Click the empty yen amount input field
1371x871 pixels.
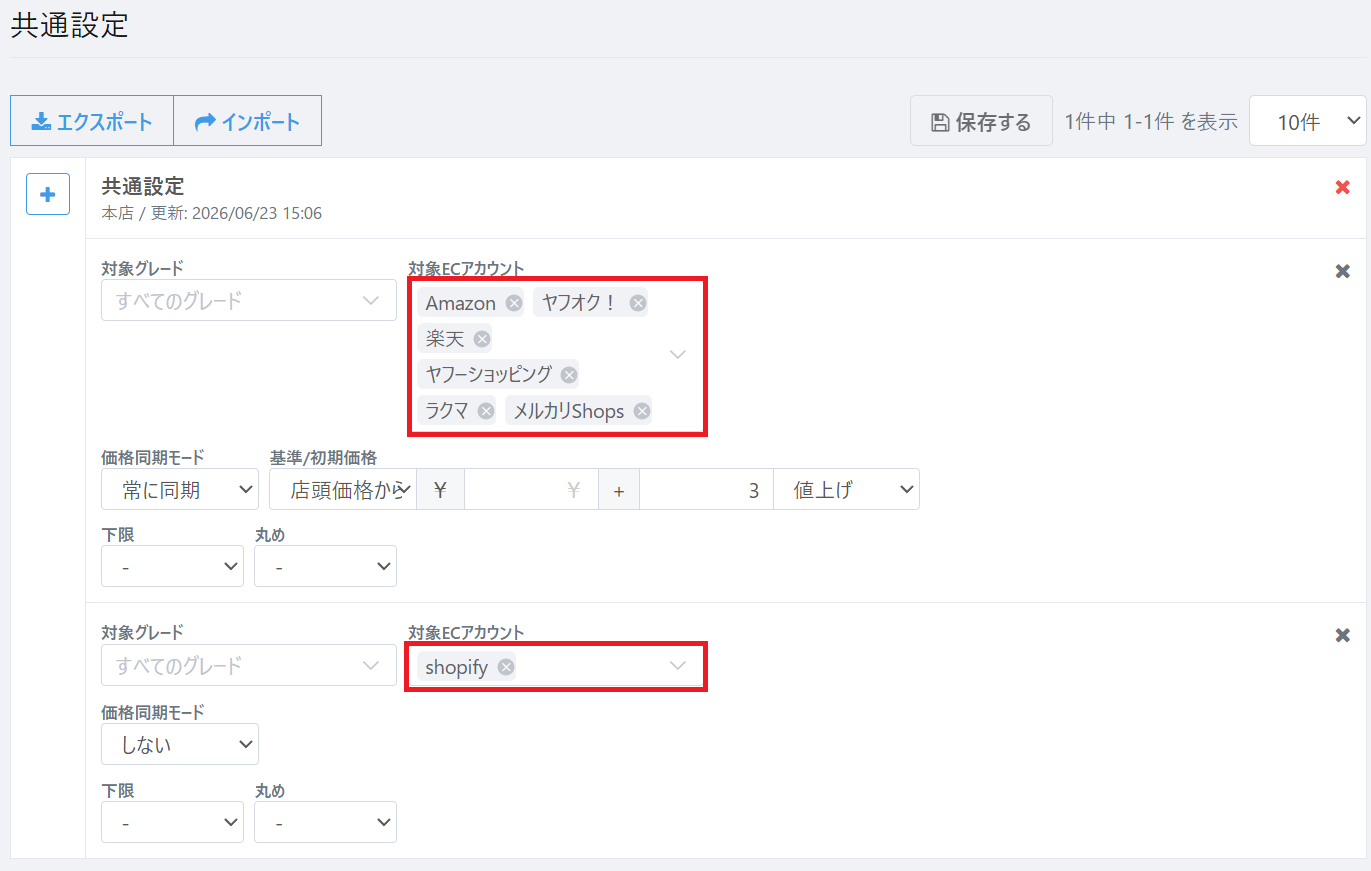tap(531, 489)
